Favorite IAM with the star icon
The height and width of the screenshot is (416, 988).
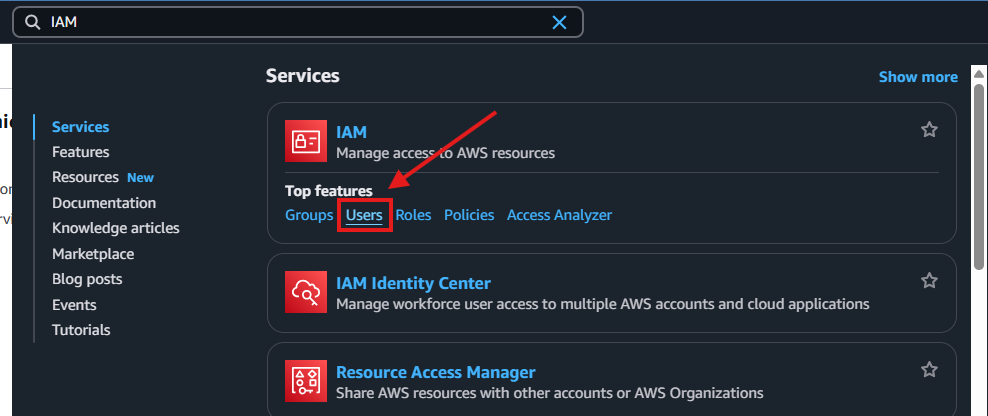(x=929, y=130)
